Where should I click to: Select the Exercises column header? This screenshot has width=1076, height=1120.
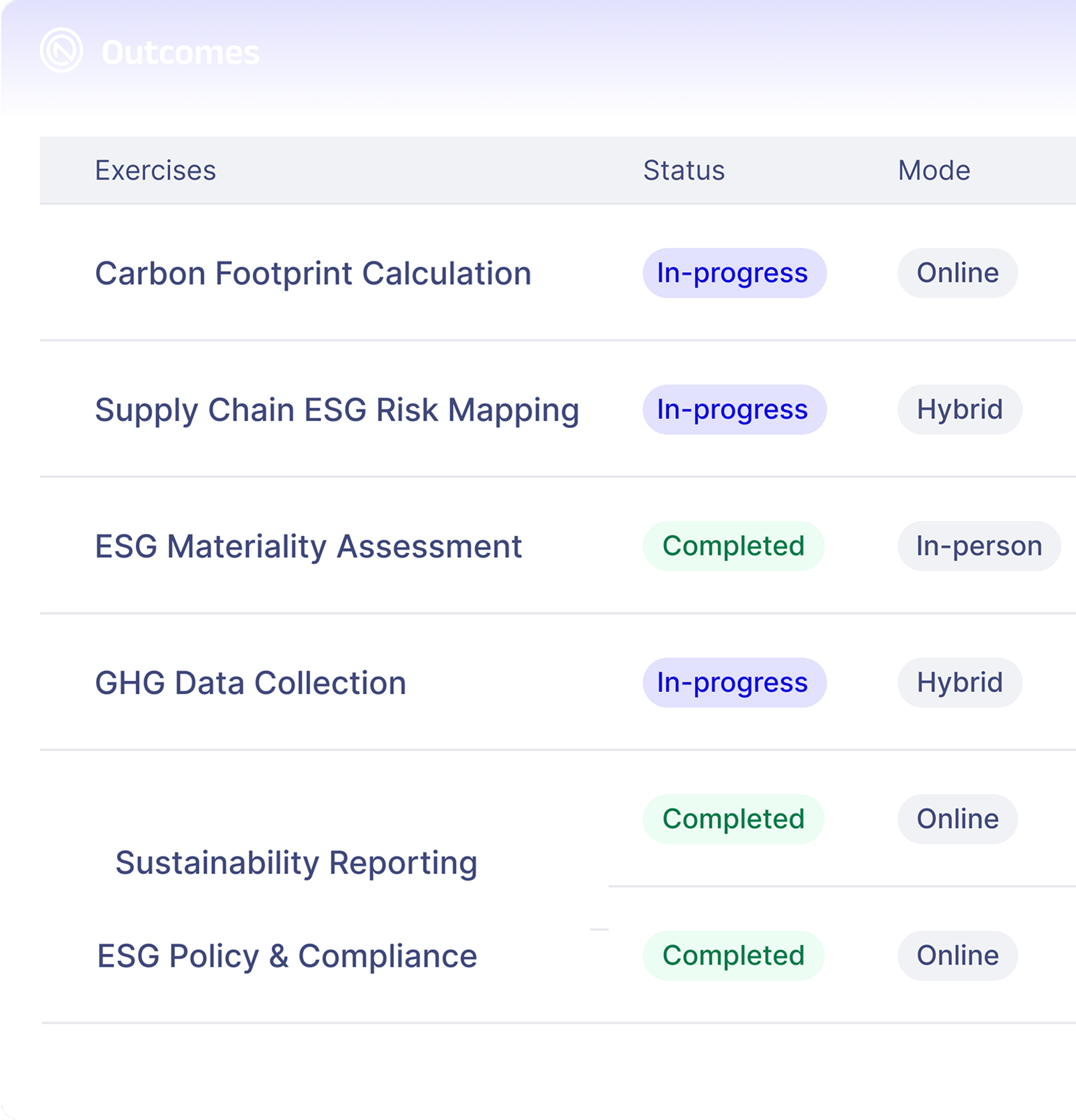[155, 170]
